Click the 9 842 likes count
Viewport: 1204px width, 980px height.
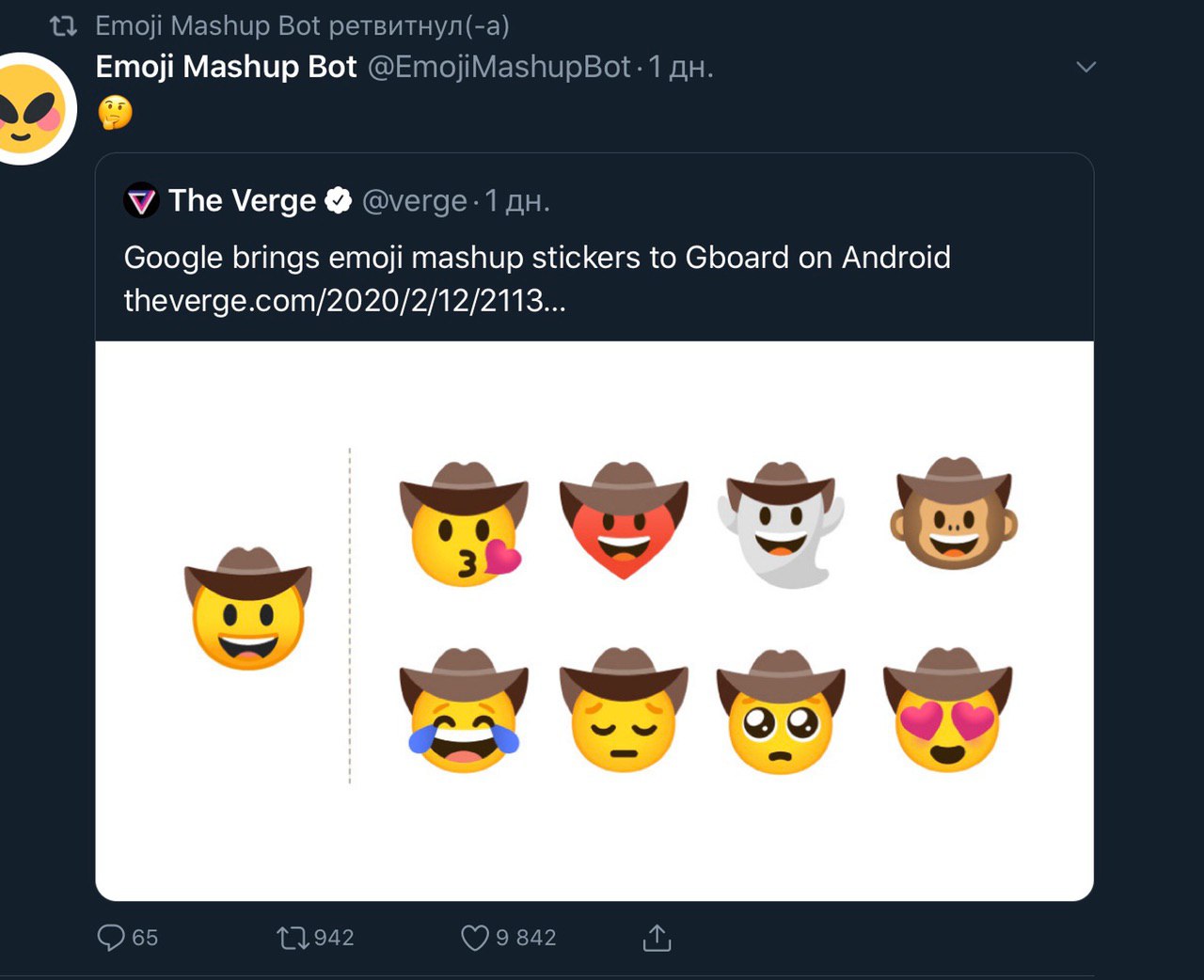click(x=526, y=938)
